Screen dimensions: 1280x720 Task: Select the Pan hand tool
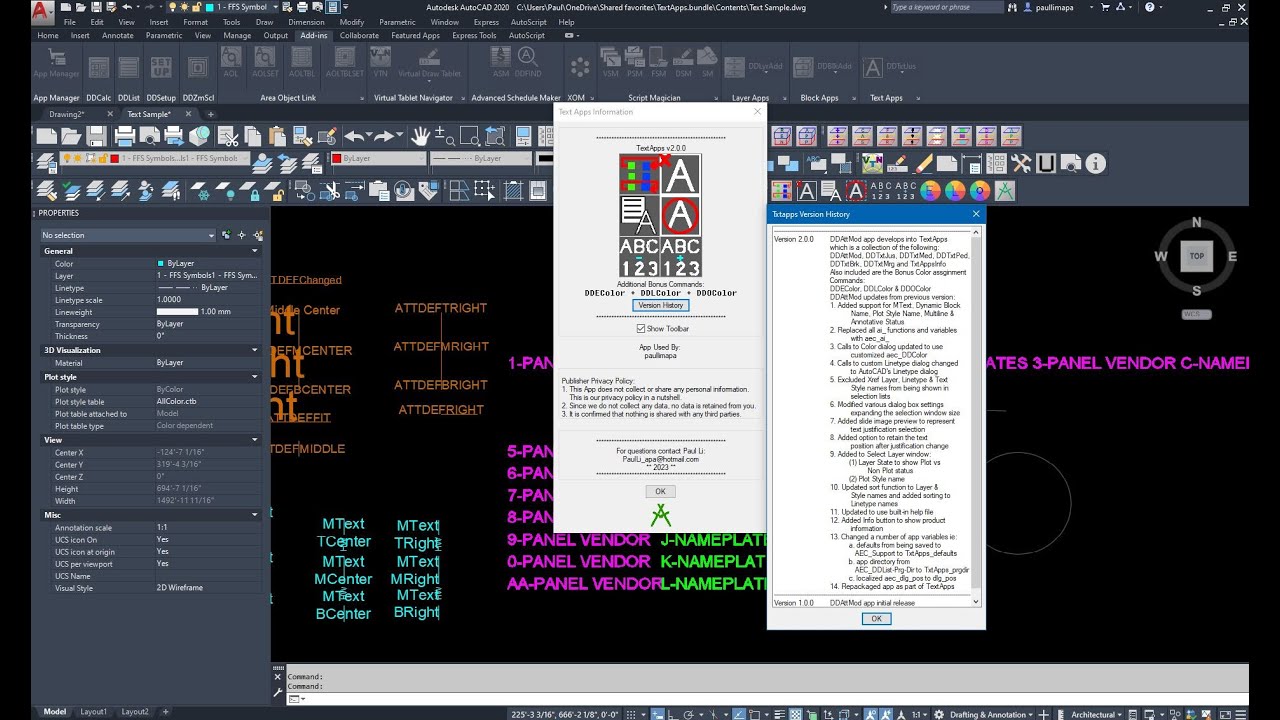click(420, 136)
